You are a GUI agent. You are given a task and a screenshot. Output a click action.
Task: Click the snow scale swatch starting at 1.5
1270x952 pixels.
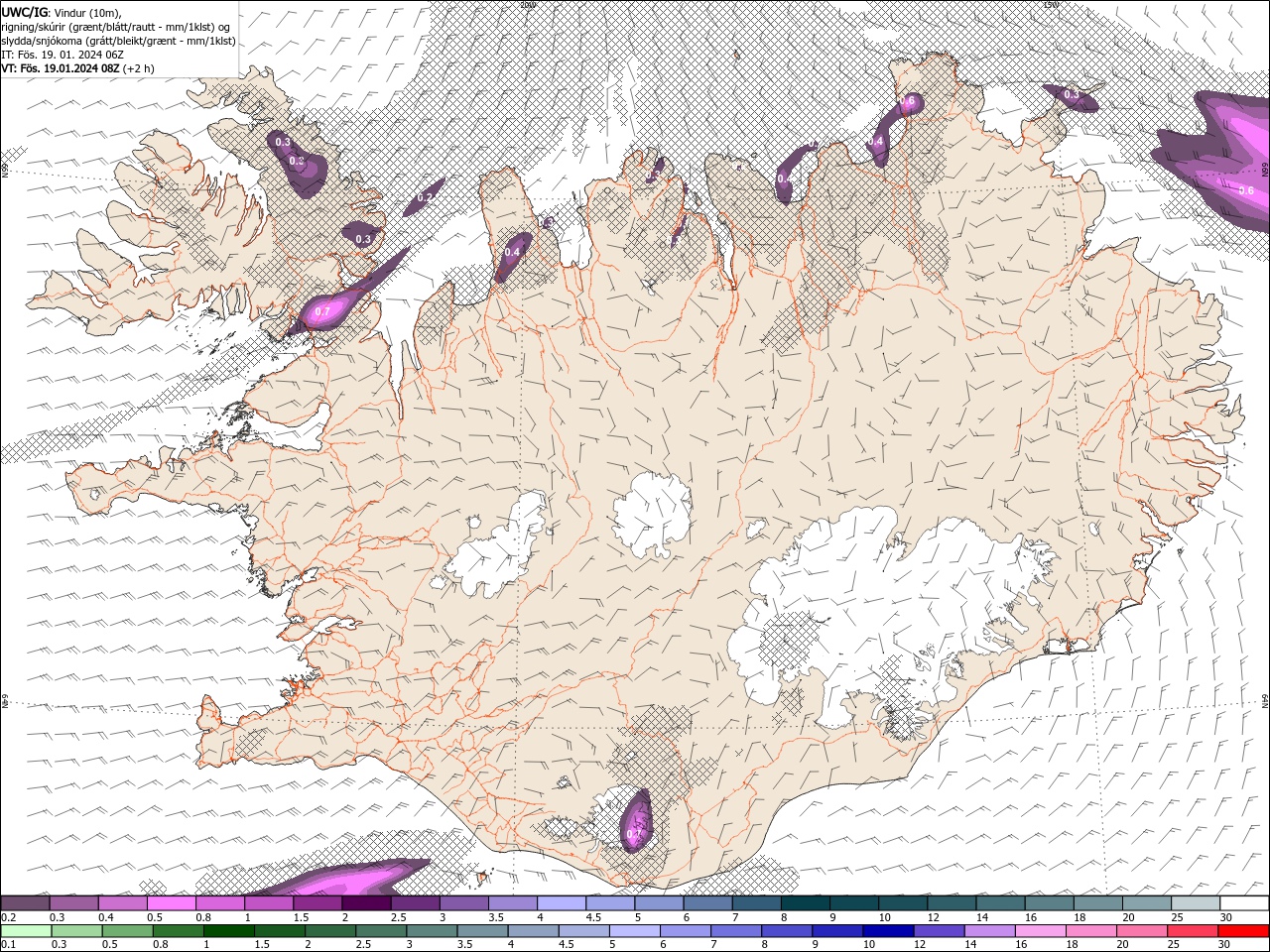pyautogui.click(x=317, y=903)
